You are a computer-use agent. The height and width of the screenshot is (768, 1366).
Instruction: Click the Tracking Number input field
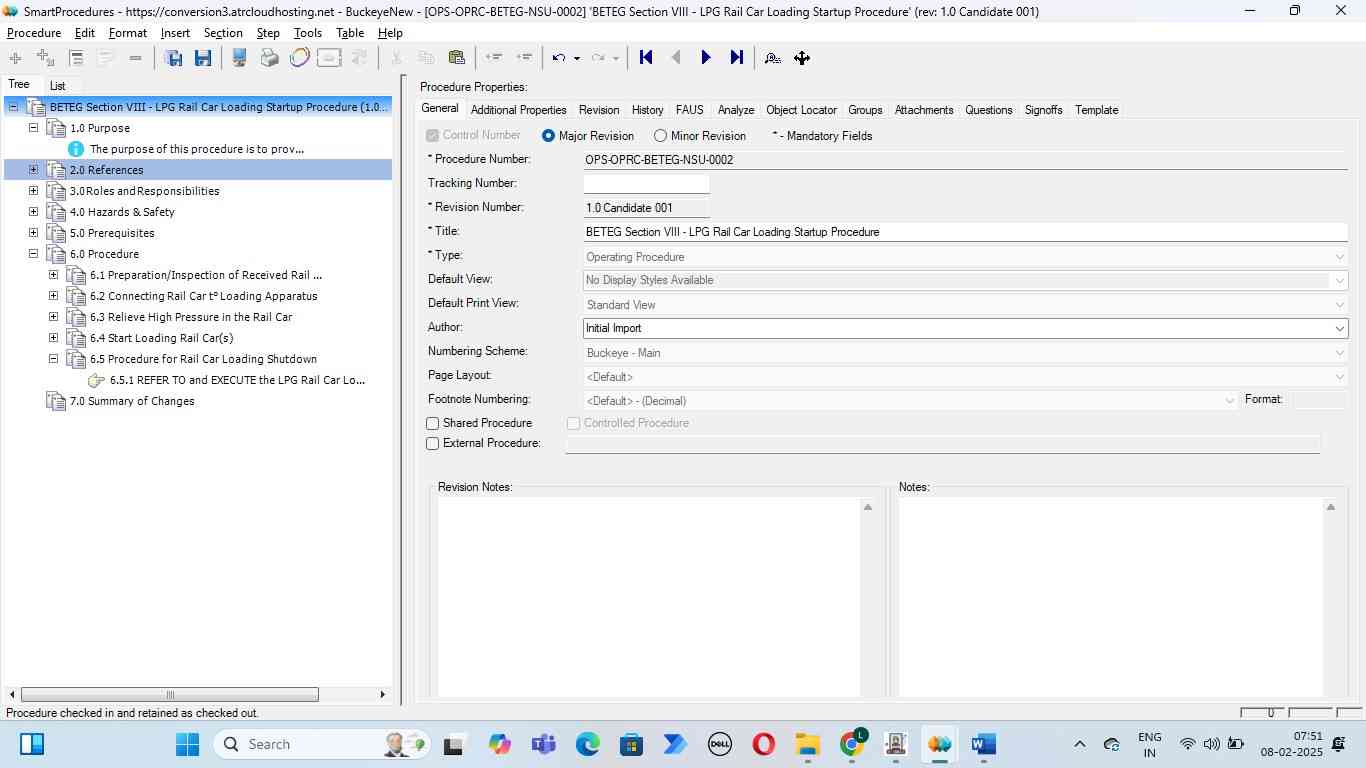(646, 184)
